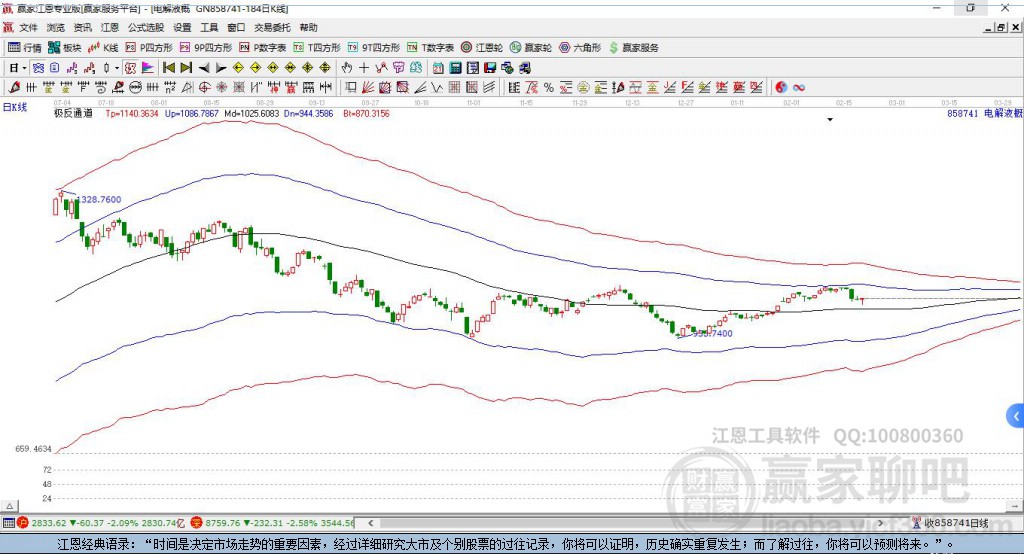The image size is (1024, 554).
Task: Open the 设置 menu
Action: tap(182, 27)
